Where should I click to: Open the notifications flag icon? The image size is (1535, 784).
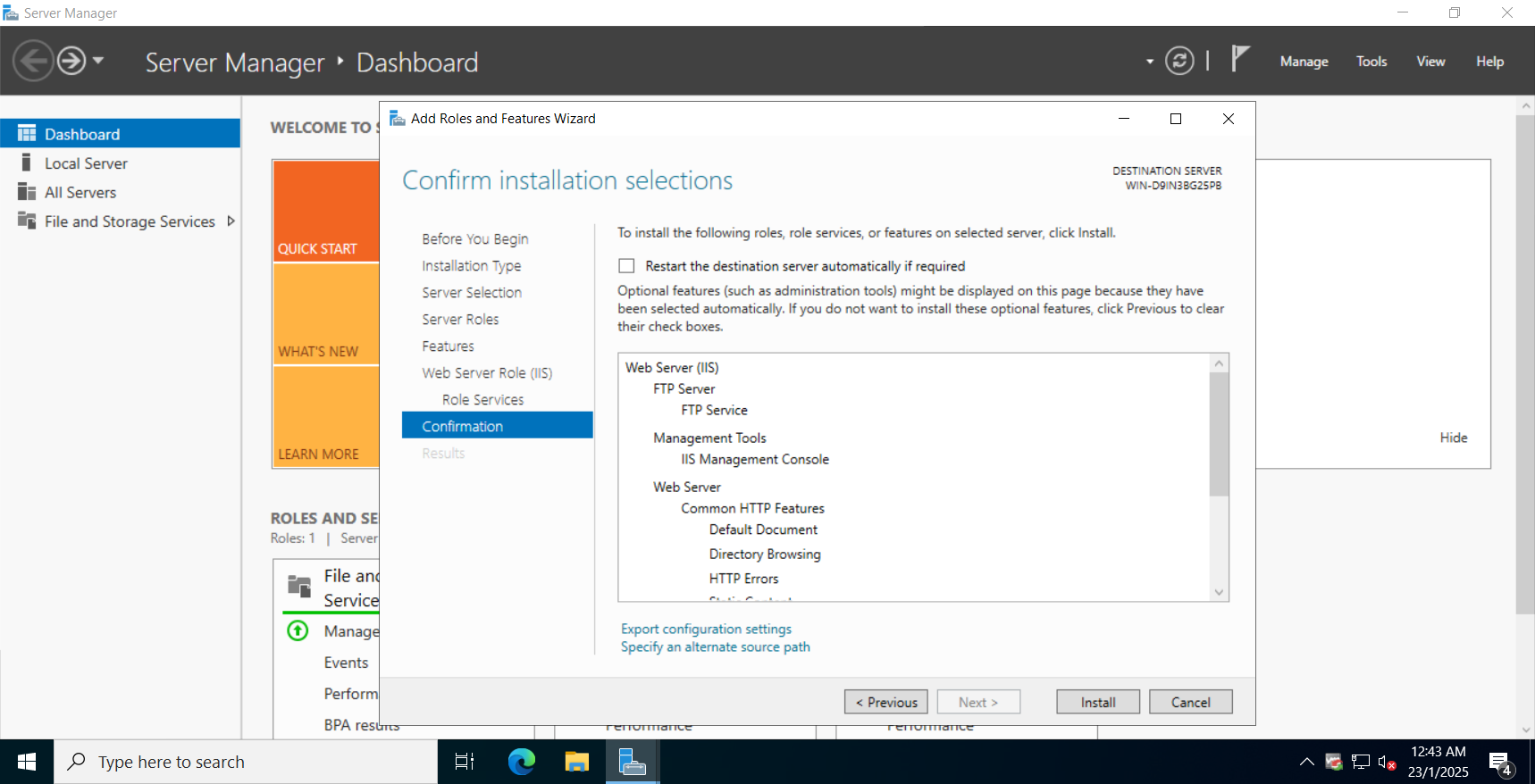[x=1240, y=59]
